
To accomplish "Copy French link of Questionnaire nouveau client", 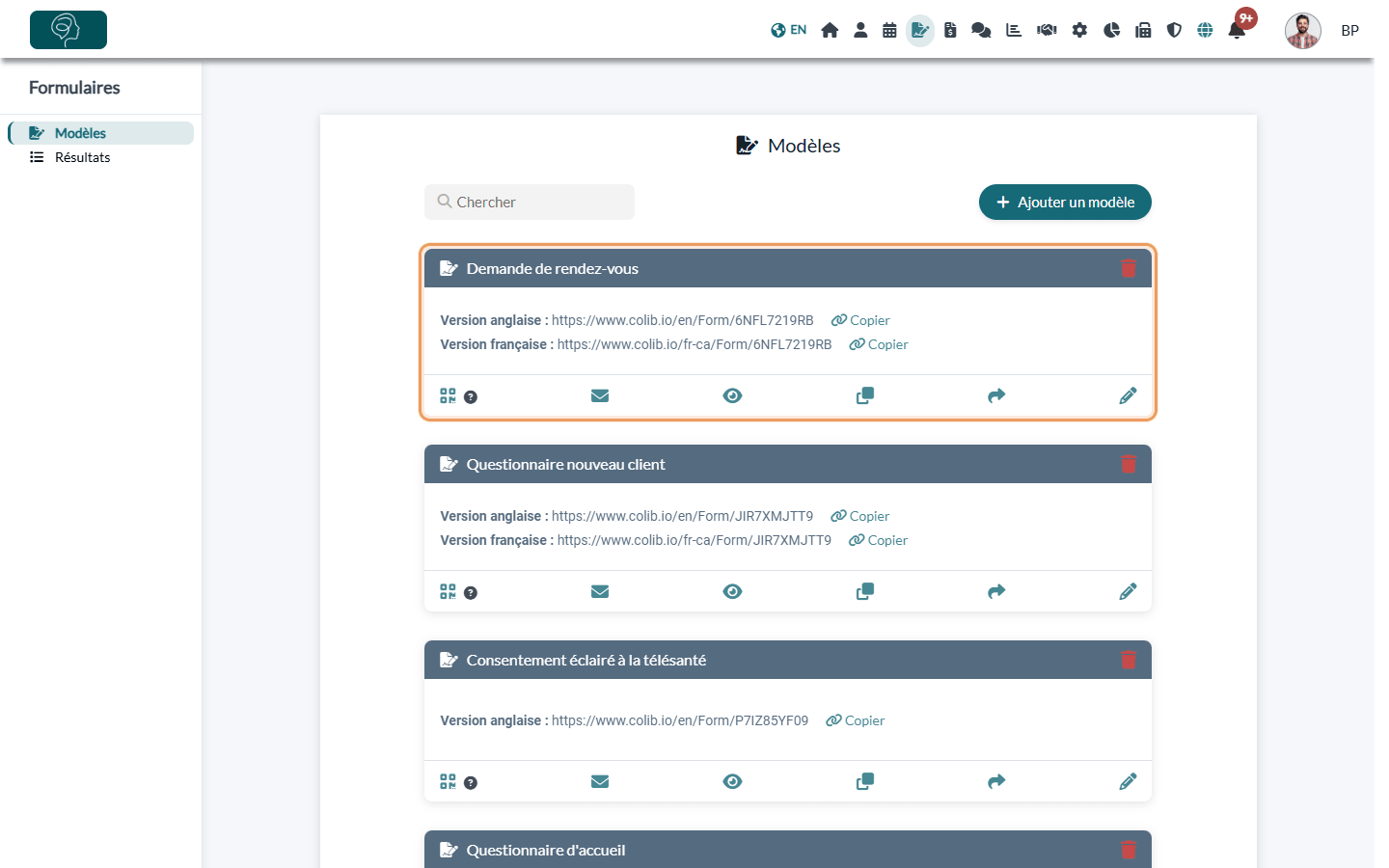I will tap(879, 540).
